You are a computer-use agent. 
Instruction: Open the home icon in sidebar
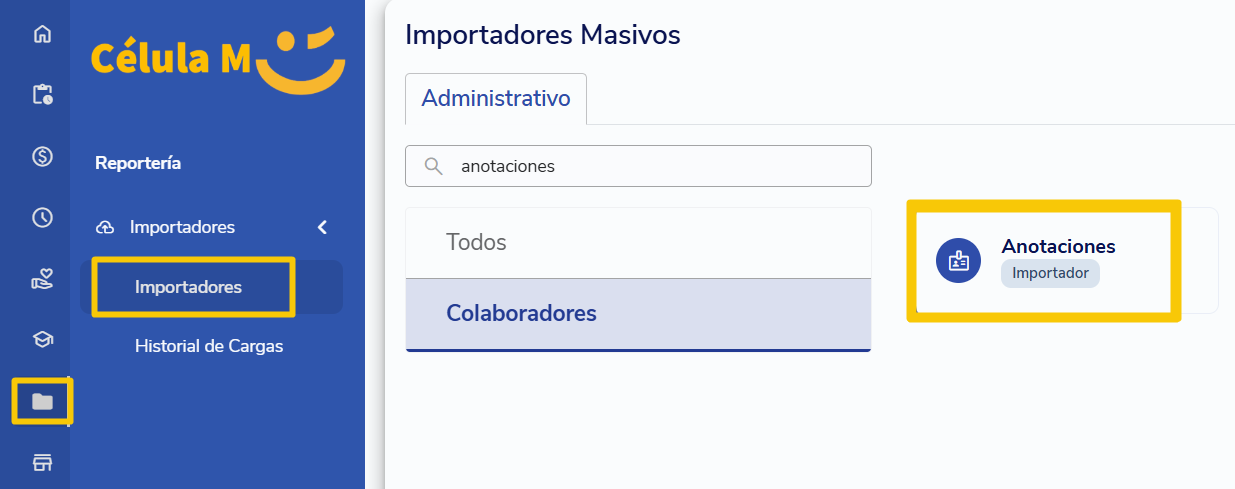pyautogui.click(x=42, y=34)
